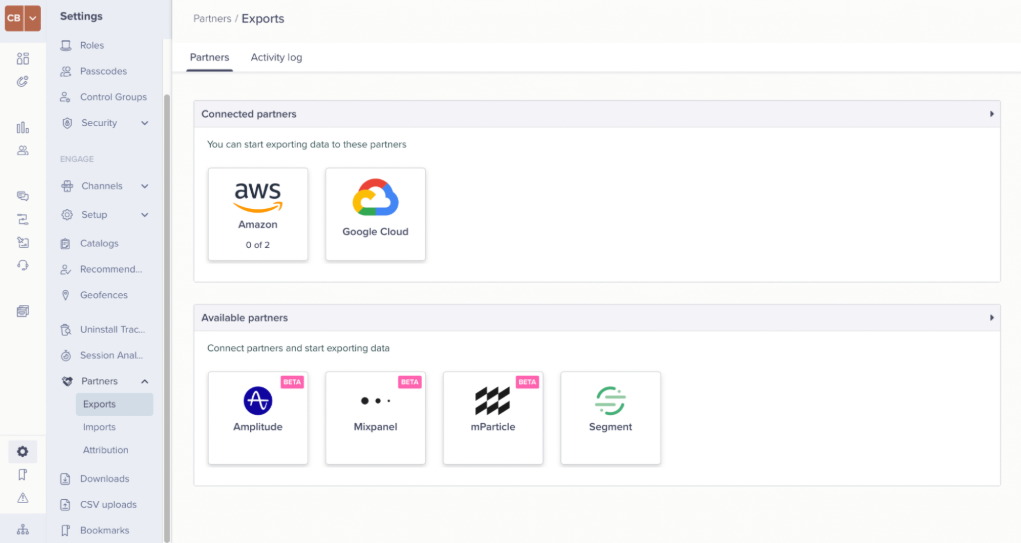Click the Partners handshake icon
Screen dimensions: 1021x543
coord(67,382)
